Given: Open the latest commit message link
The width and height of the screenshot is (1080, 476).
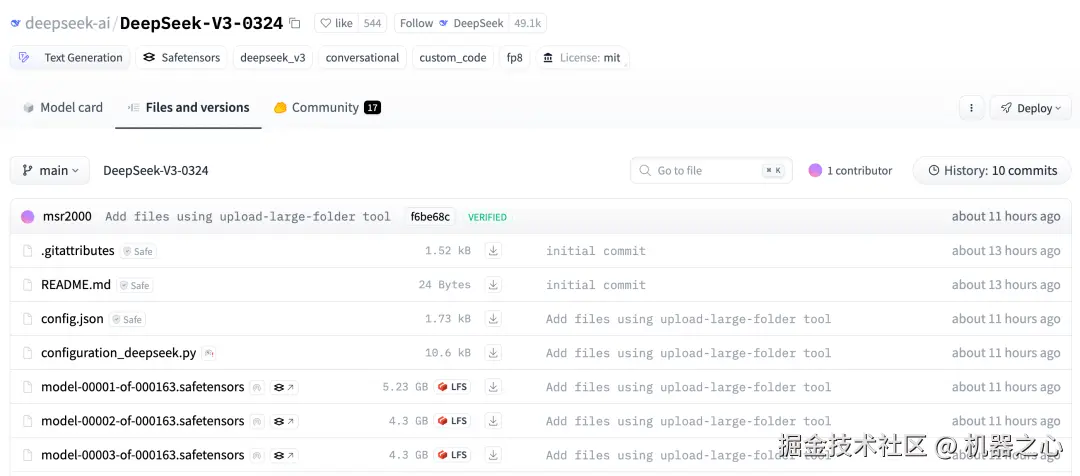Looking at the screenshot, I should [248, 217].
